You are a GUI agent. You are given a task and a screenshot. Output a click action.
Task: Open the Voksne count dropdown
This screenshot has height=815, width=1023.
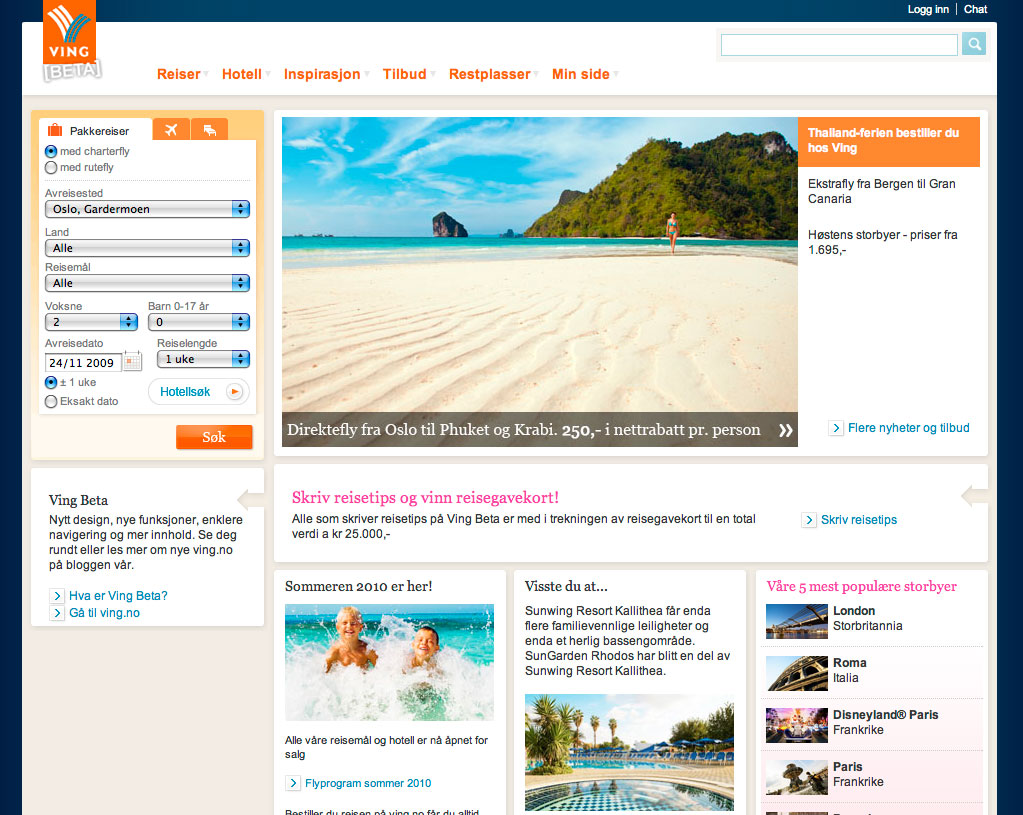tap(91, 322)
